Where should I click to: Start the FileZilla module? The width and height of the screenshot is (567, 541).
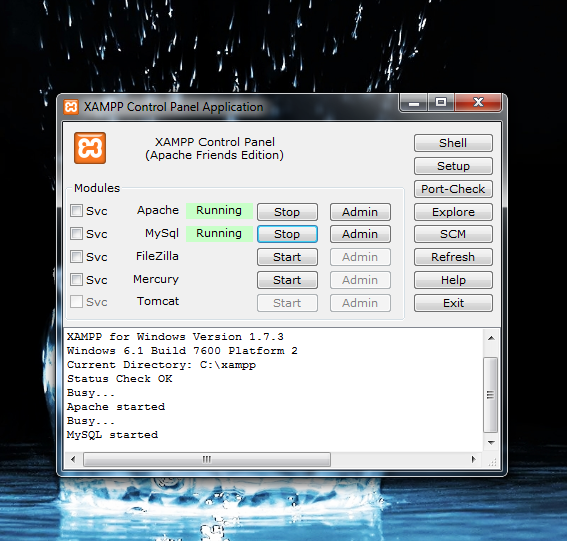(x=287, y=257)
